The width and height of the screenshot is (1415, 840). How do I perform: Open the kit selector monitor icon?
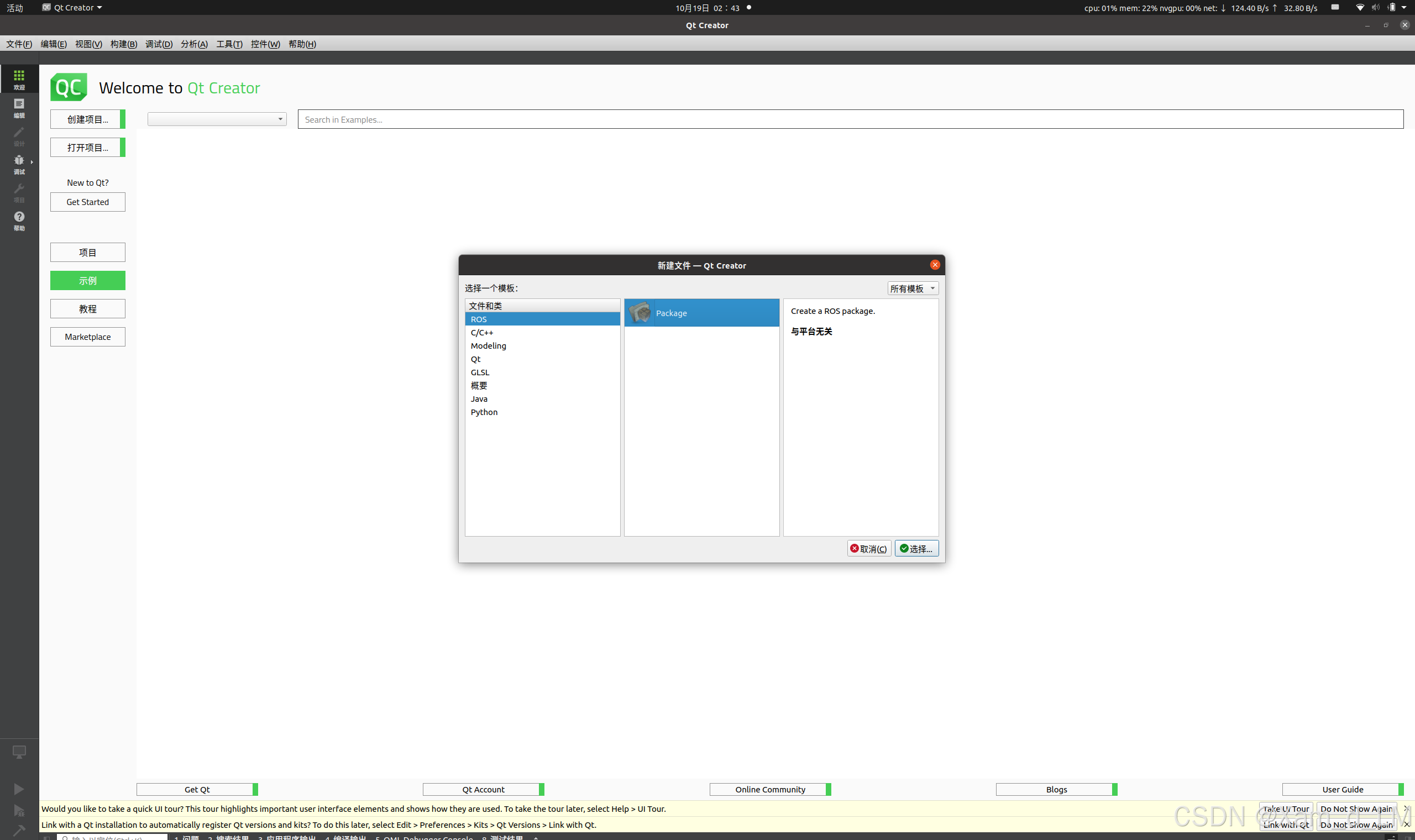19,752
